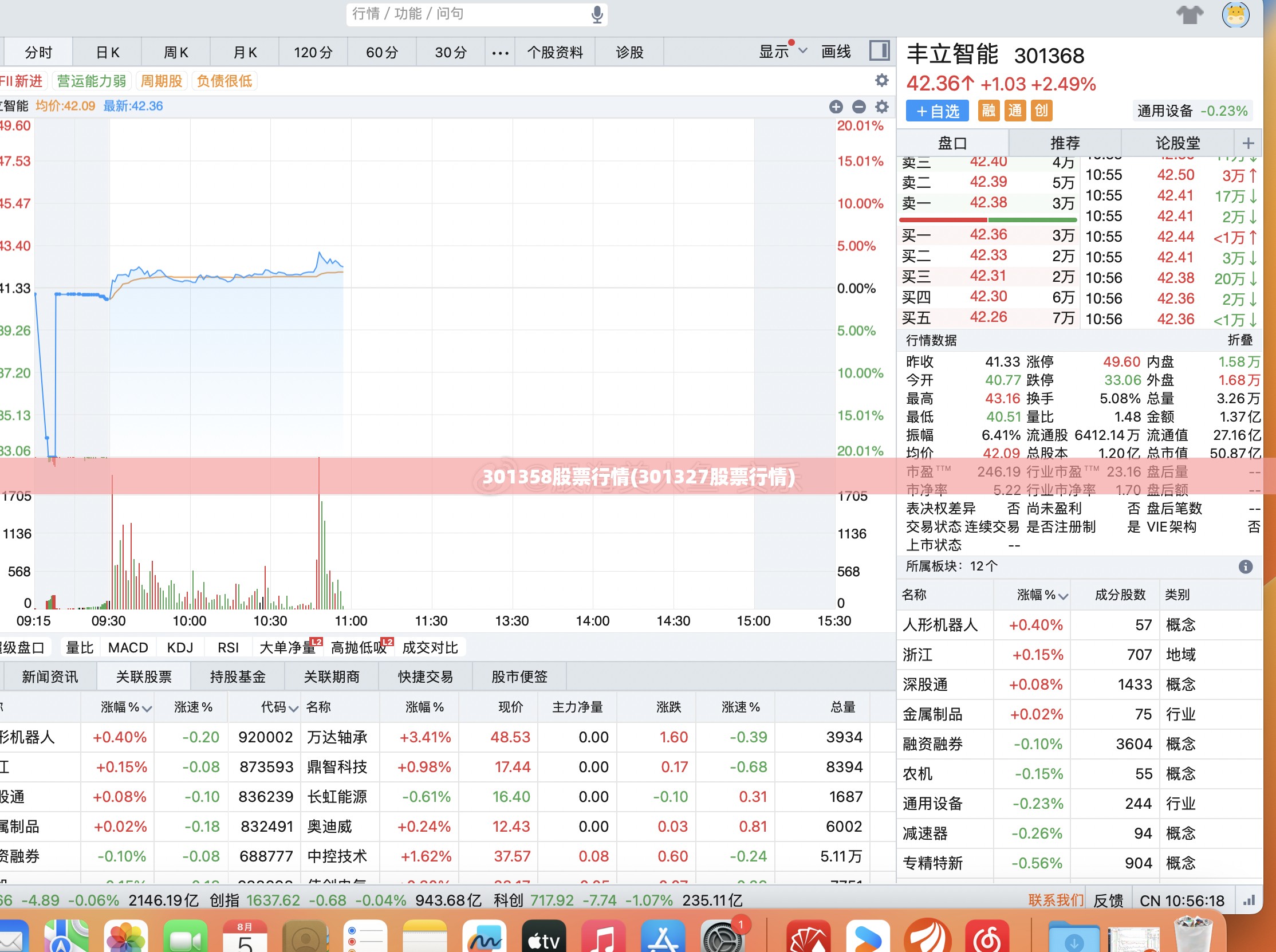Viewport: 1276px width, 952px height.
Task: Switch to the 周K chart tab
Action: coord(176,53)
